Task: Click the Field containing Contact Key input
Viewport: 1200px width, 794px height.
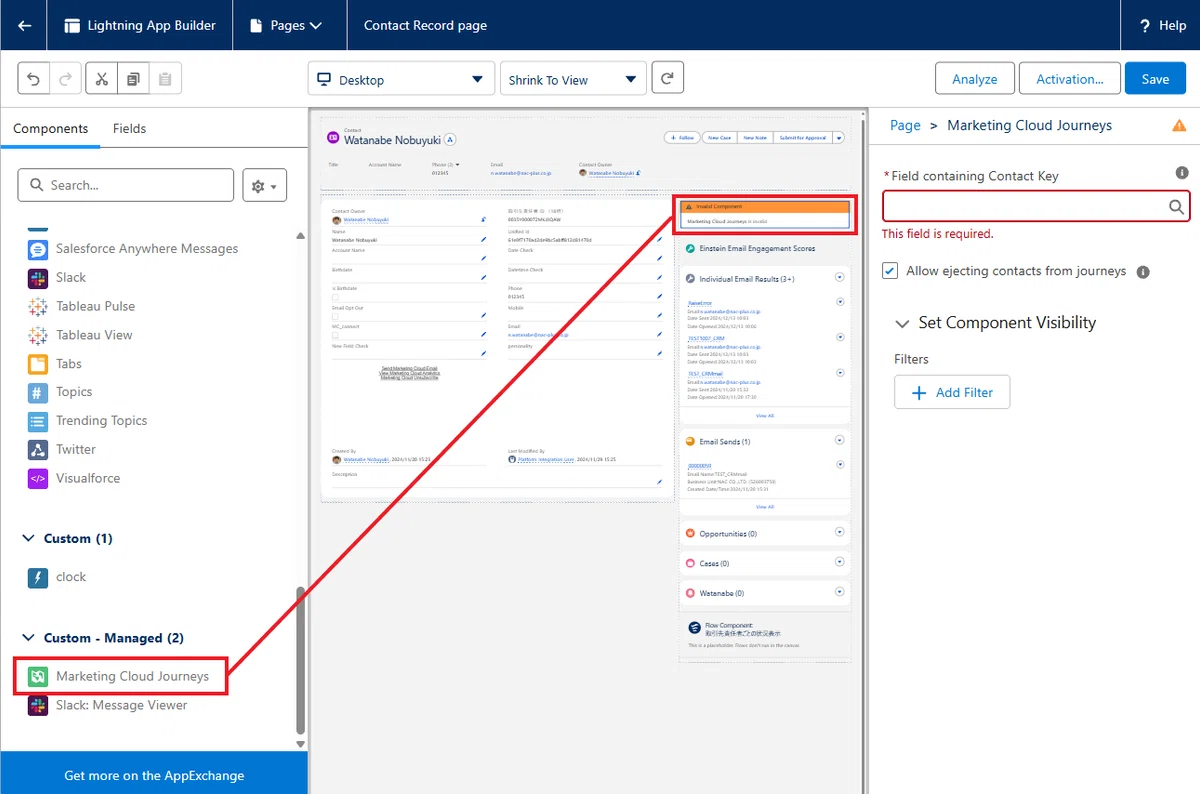Action: click(1036, 206)
